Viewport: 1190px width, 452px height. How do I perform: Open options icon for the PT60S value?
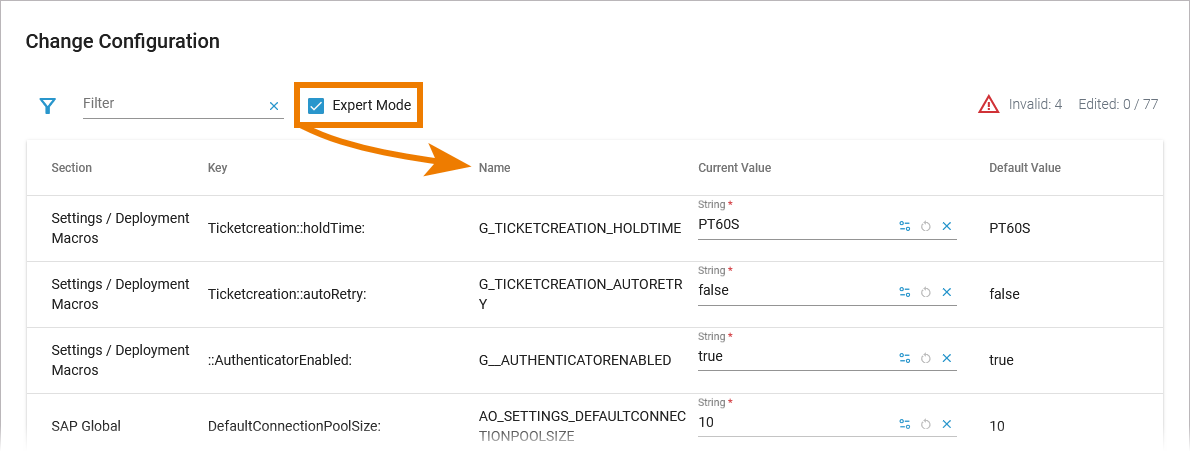905,226
